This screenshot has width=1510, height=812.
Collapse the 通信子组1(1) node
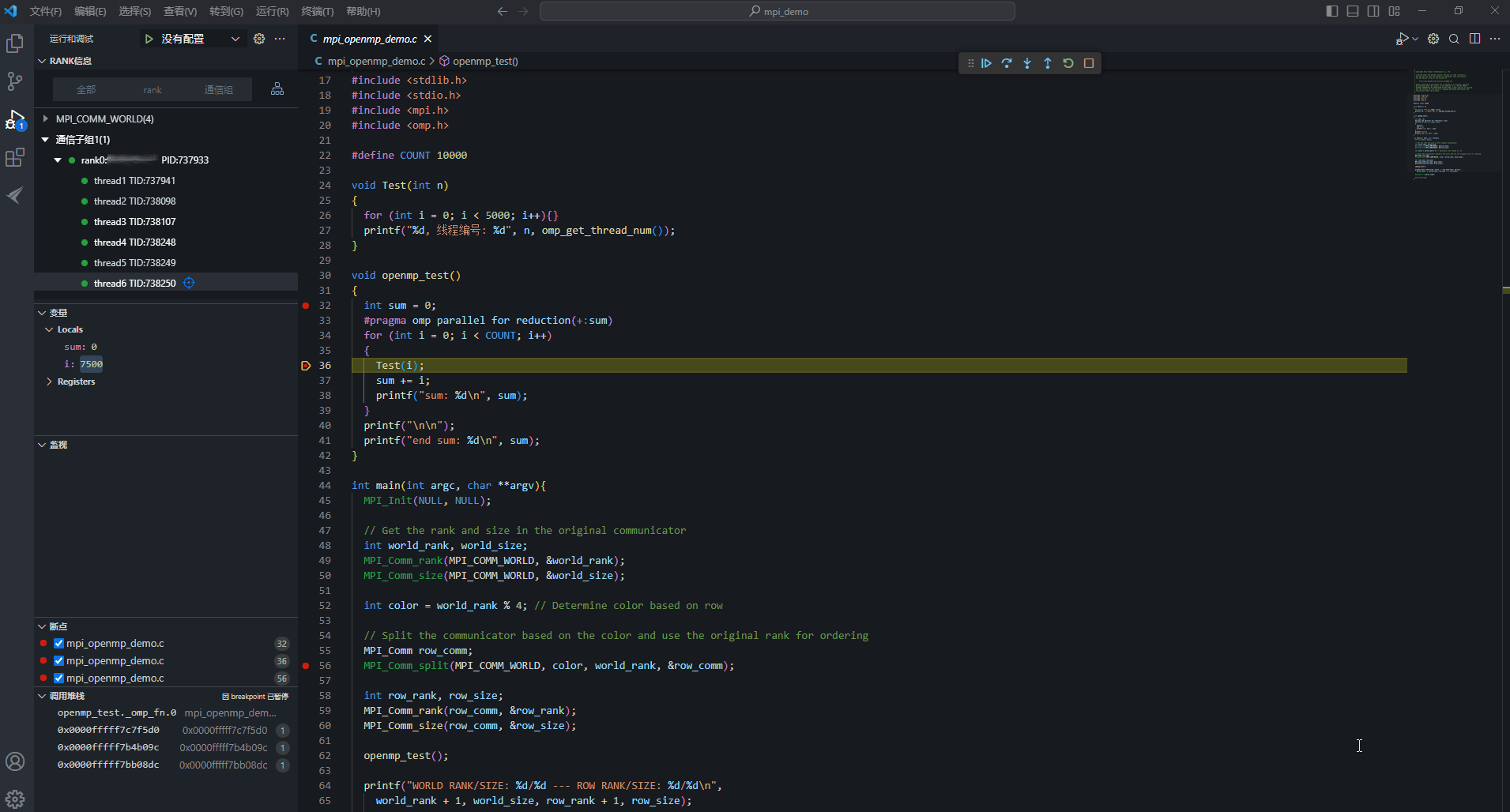(46, 139)
